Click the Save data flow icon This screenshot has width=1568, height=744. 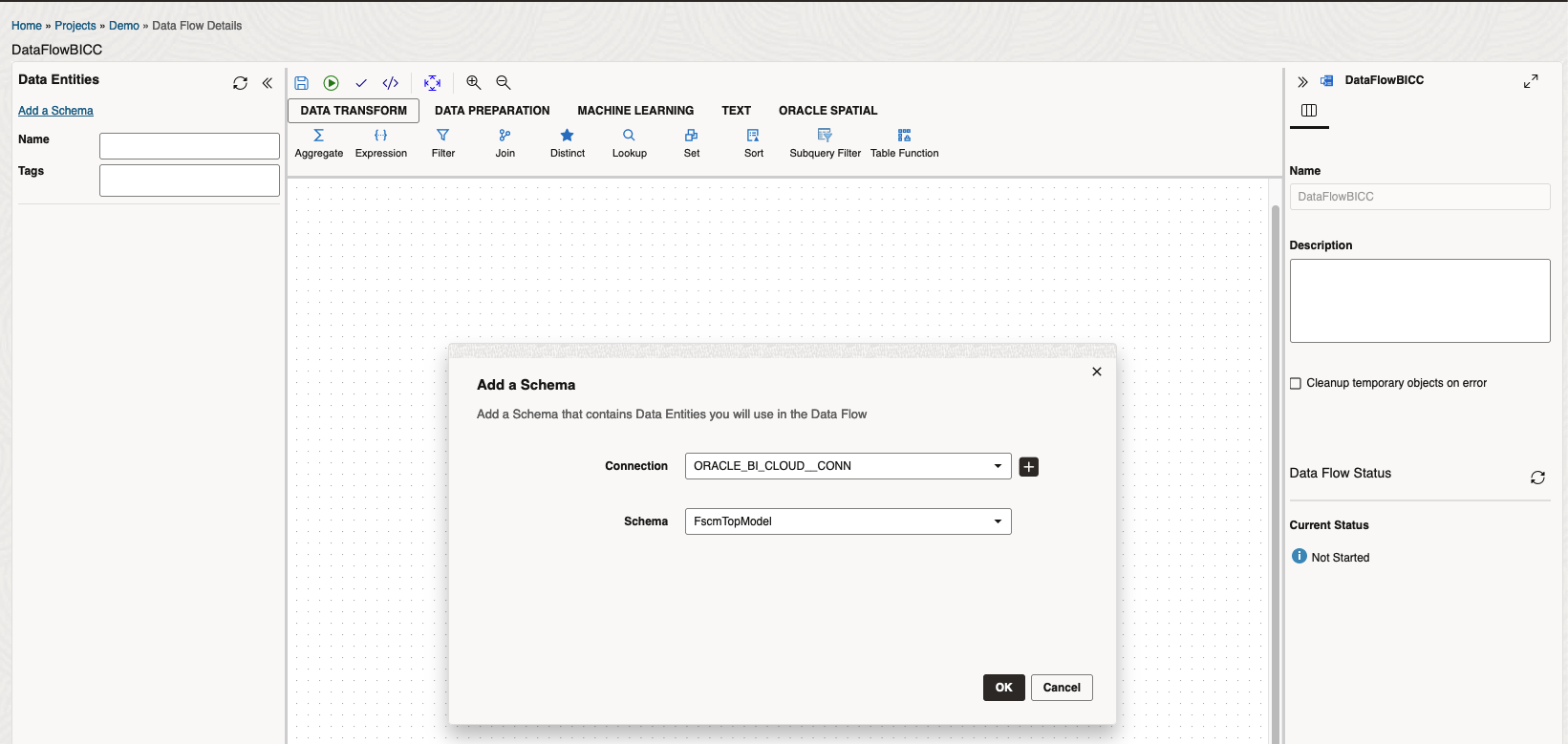click(301, 83)
